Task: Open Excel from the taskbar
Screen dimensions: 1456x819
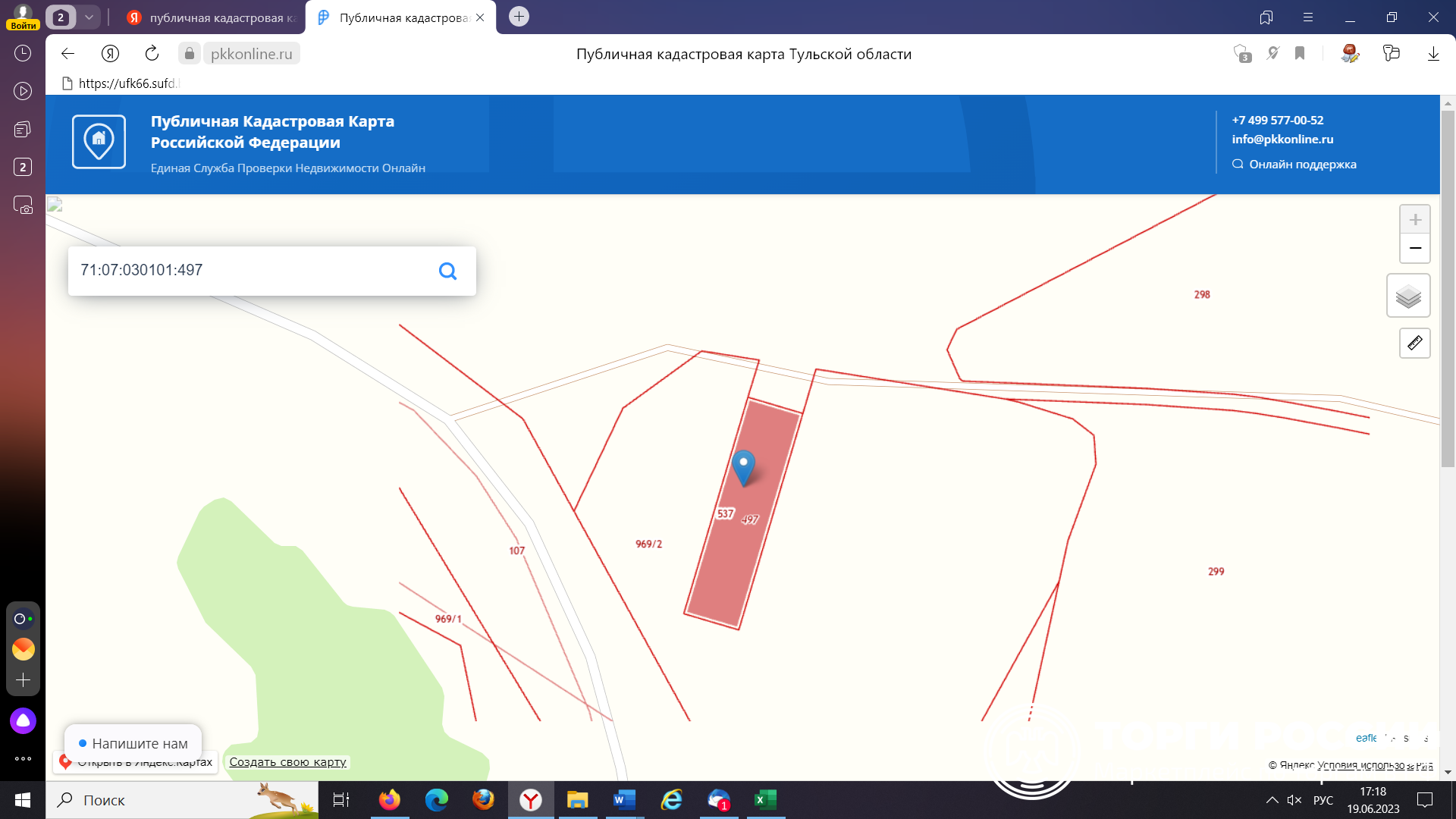Action: pos(765,800)
